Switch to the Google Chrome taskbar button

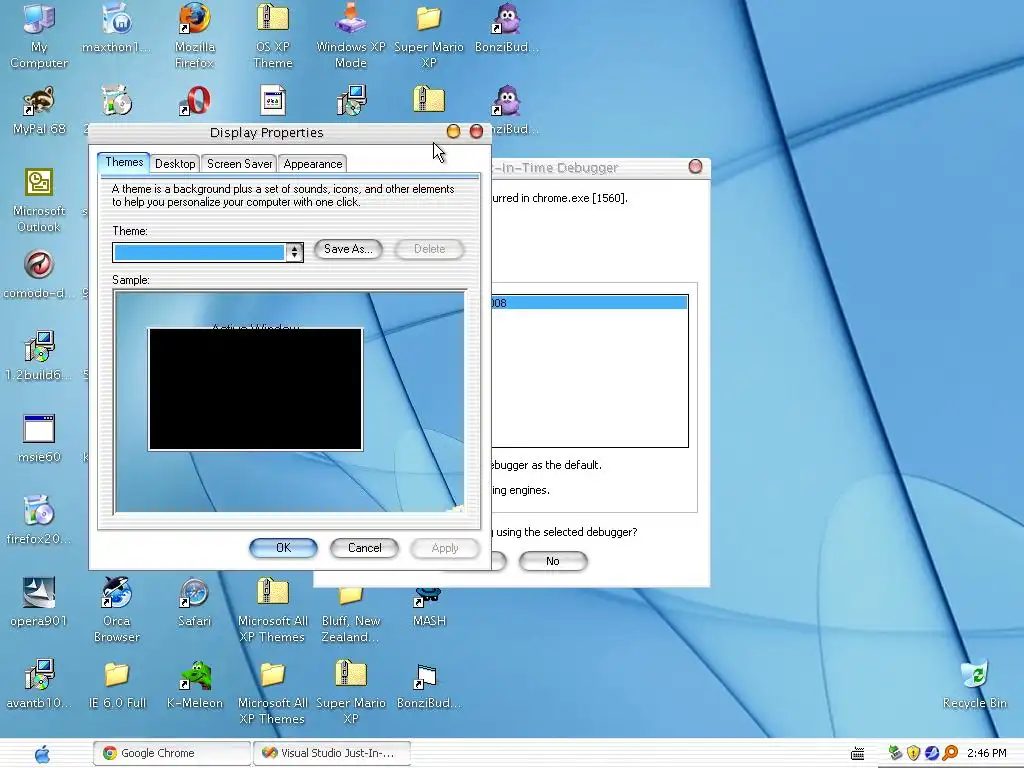coord(172,753)
